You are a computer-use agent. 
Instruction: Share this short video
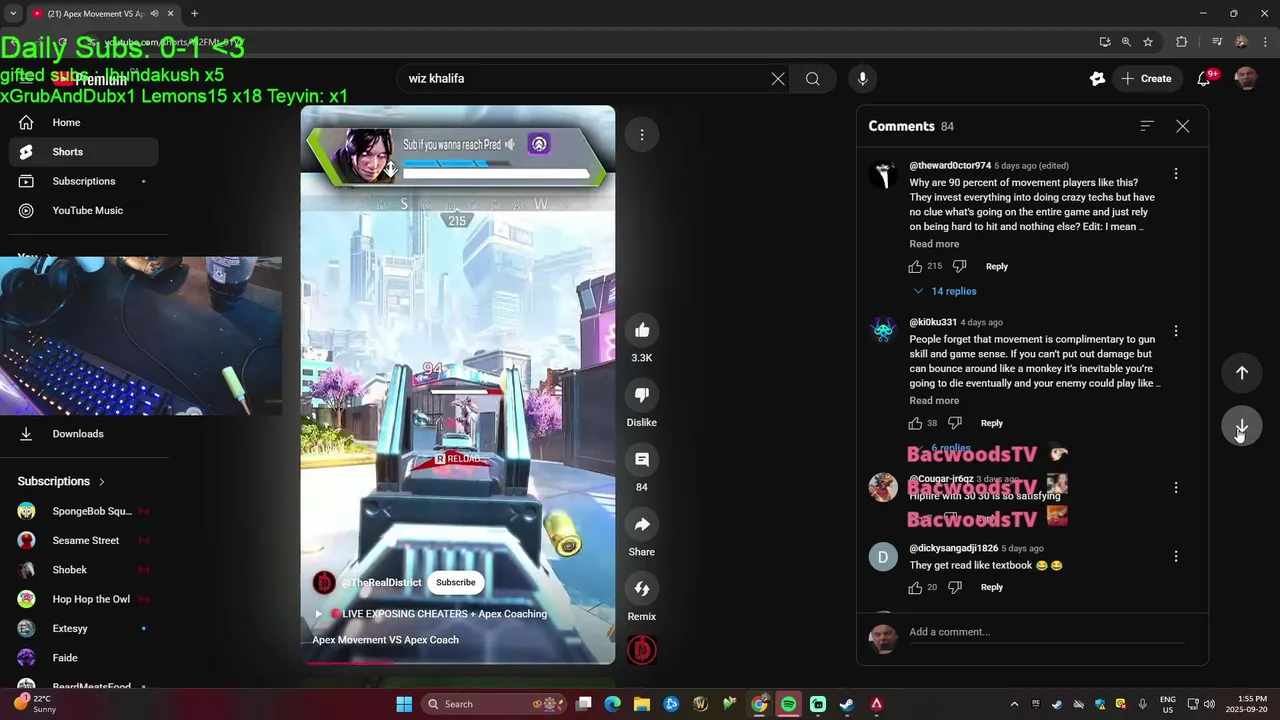tap(642, 524)
